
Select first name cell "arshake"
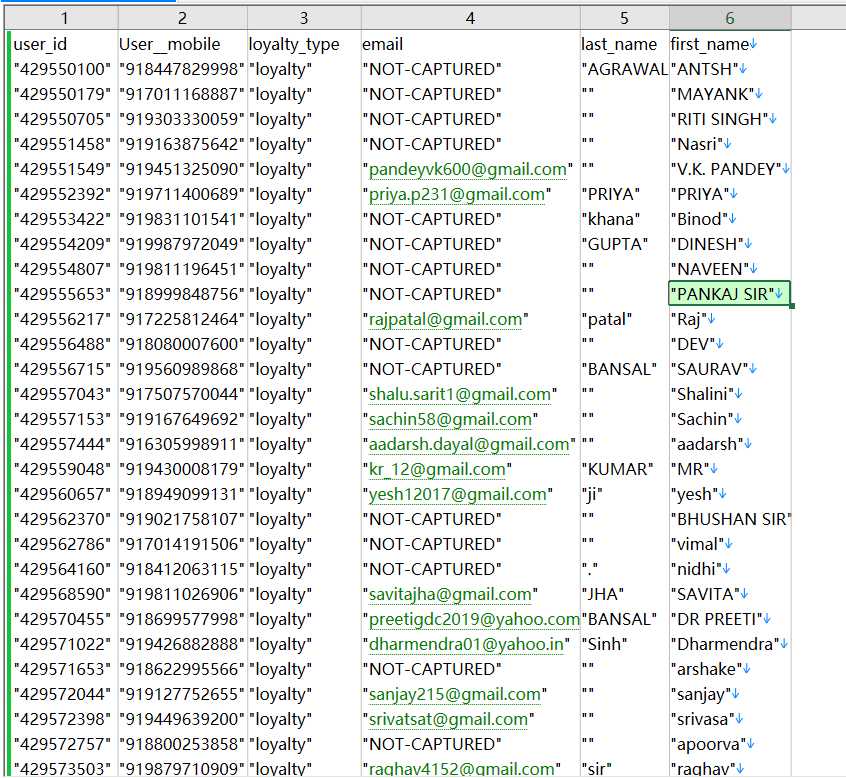click(x=730, y=669)
